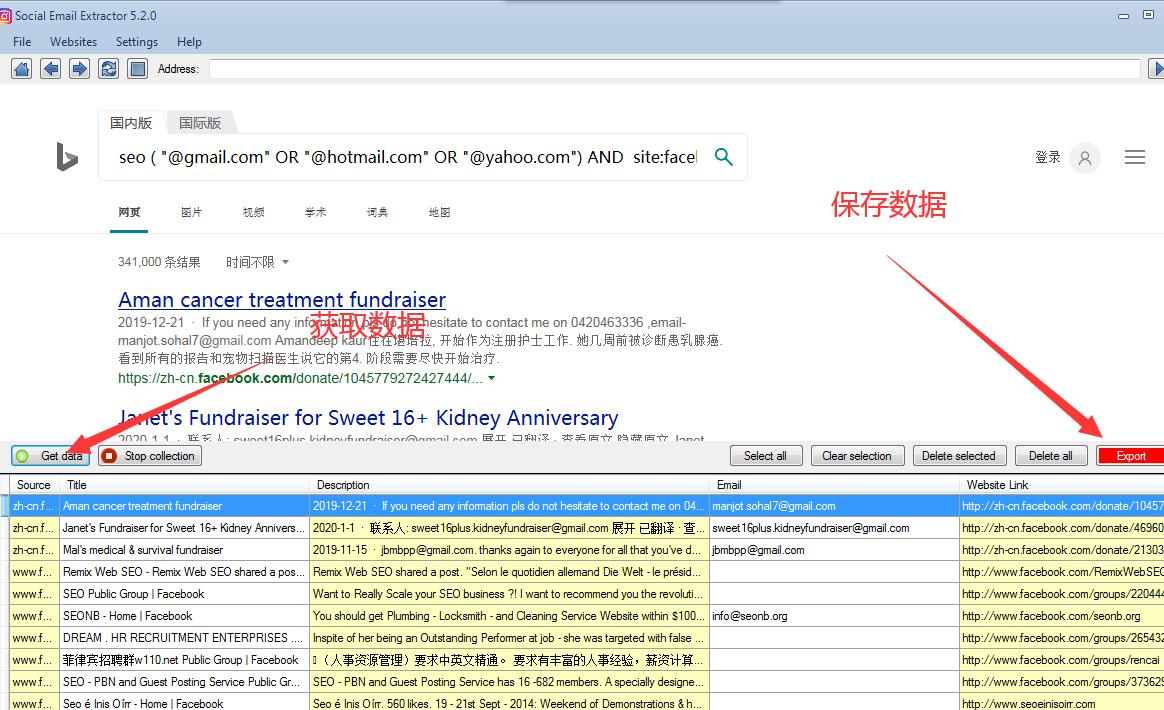Click the Back arrow icon
Screen dimensions: 1164x710
click(50, 68)
